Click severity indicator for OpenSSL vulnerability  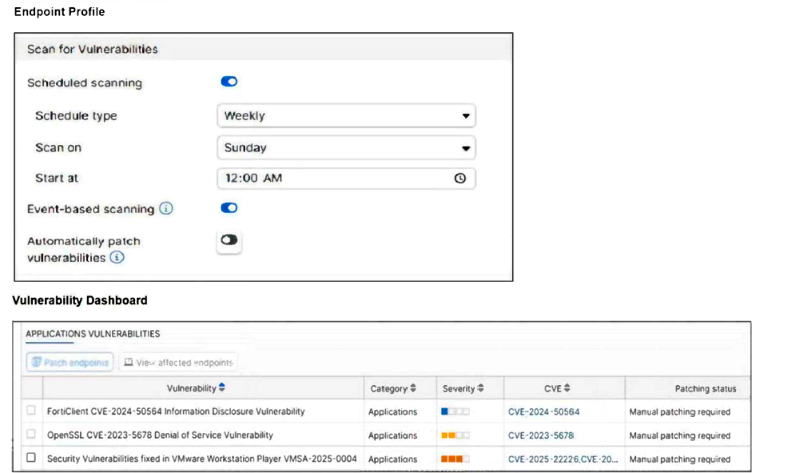pyautogui.click(x=455, y=435)
